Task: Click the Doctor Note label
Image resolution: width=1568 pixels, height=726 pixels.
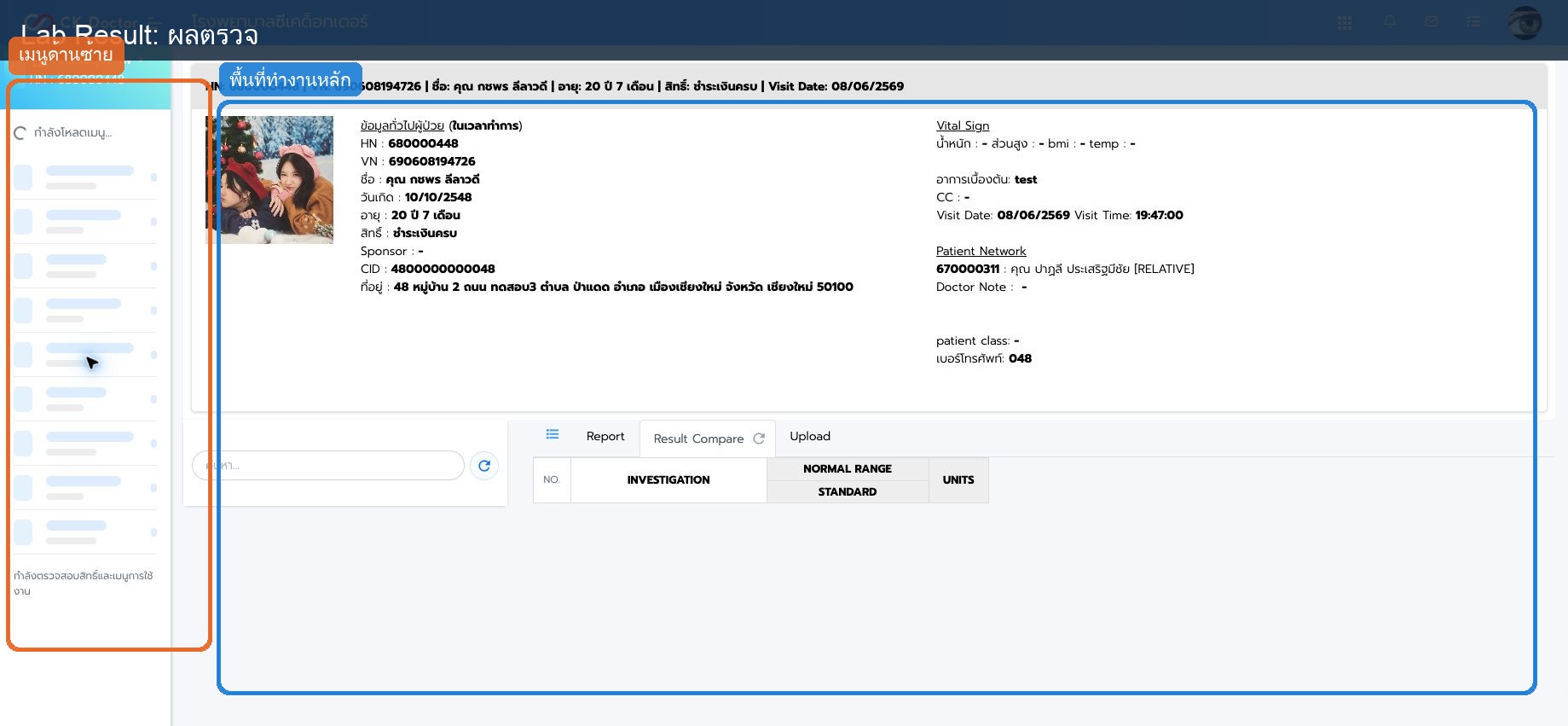Action: (x=975, y=287)
